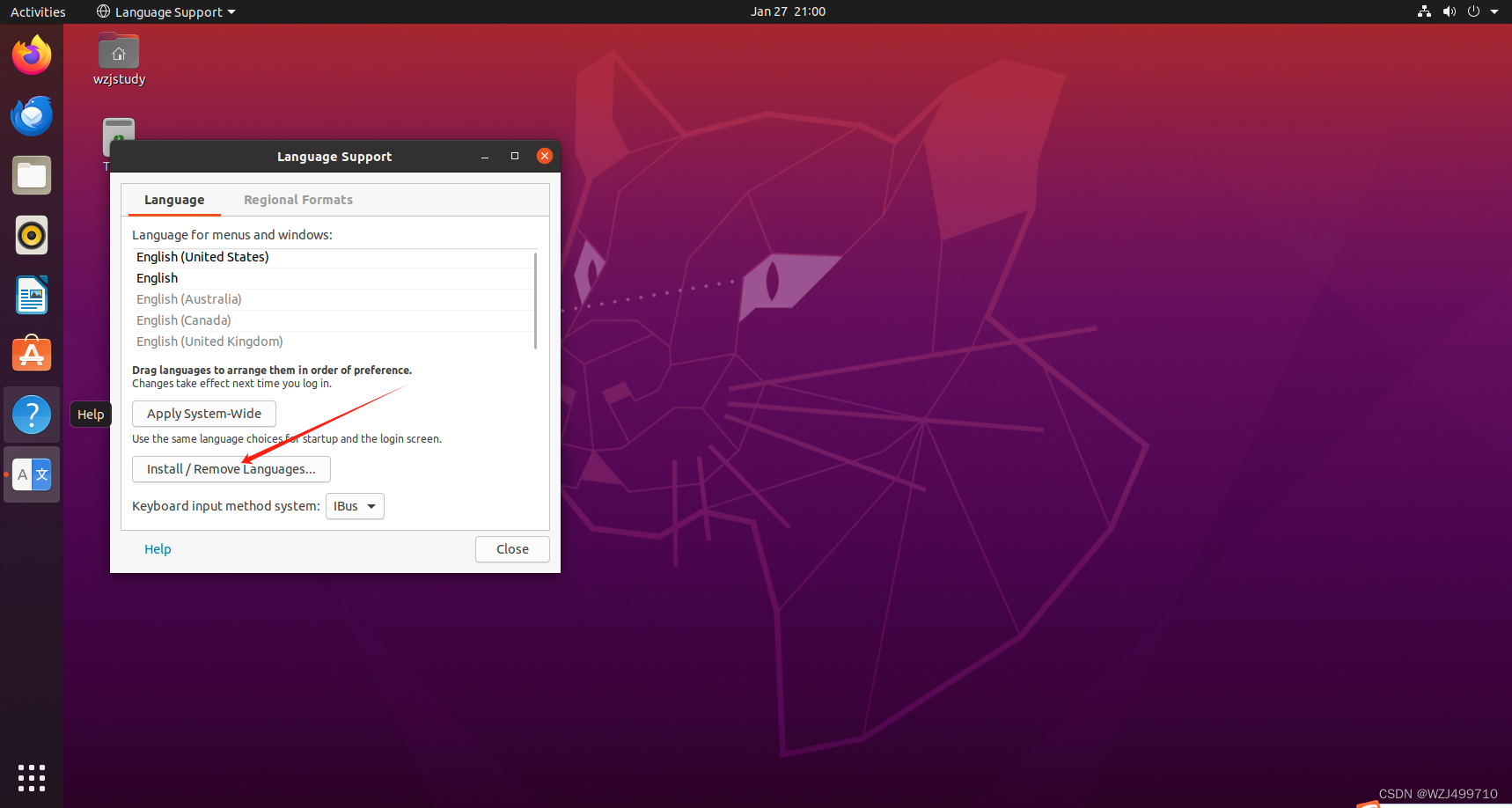Open the wzjstudy home folder on desktop

(x=119, y=60)
